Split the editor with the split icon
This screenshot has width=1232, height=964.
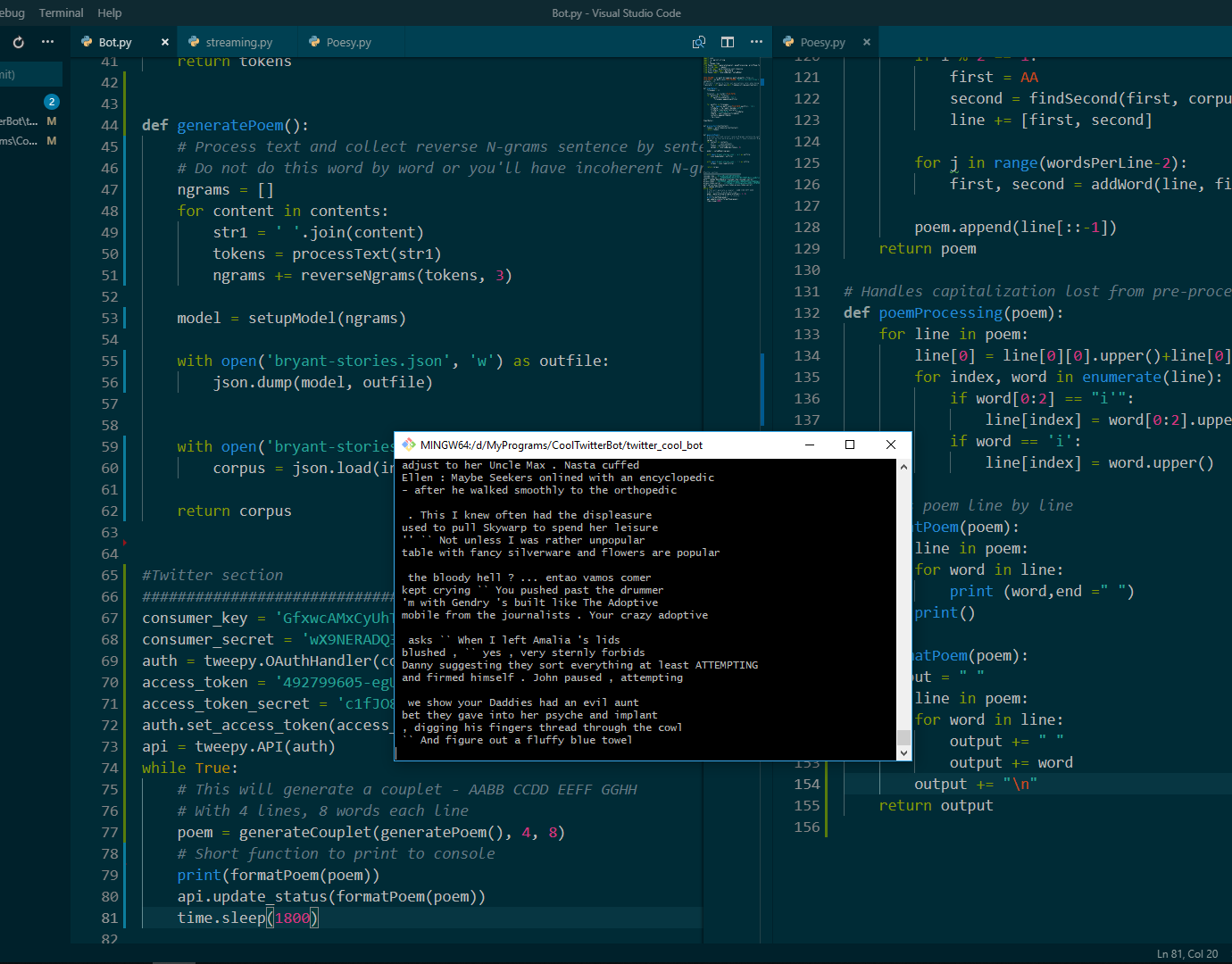coord(728,42)
